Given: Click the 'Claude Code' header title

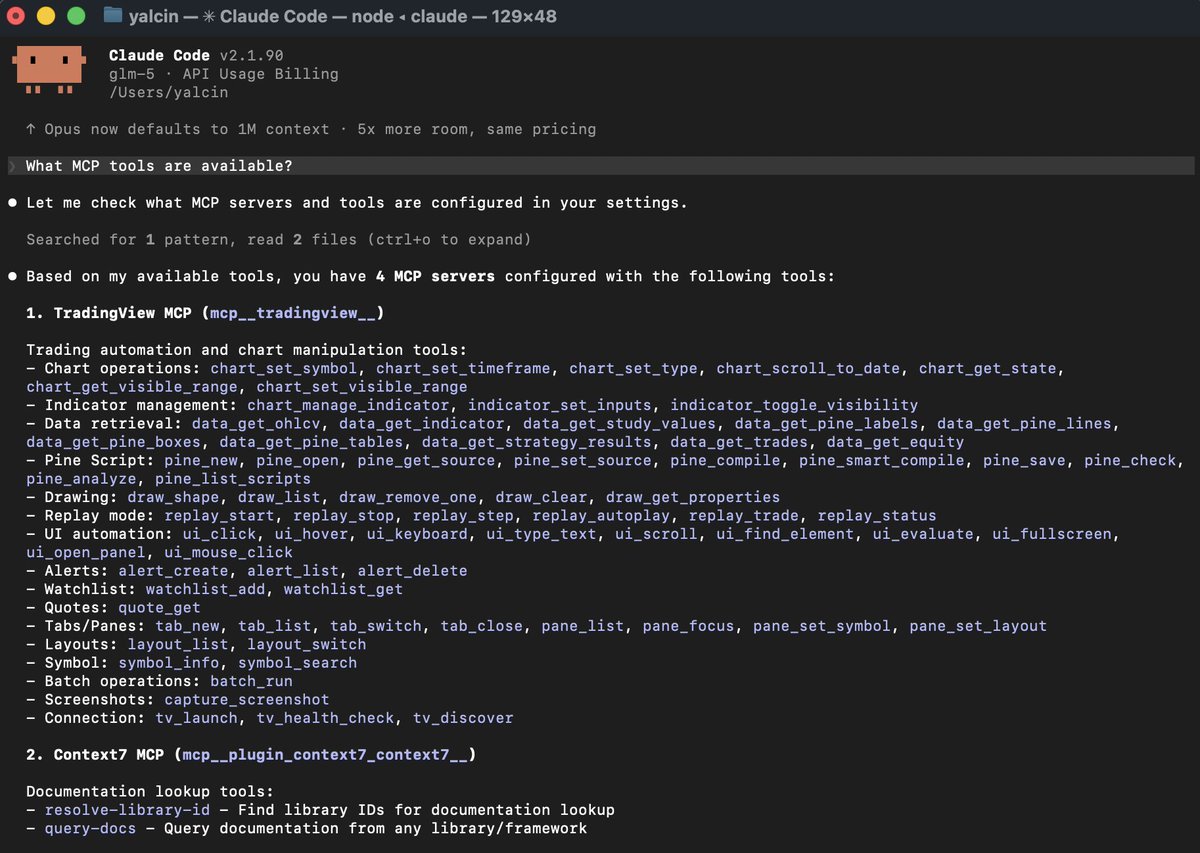Looking at the screenshot, I should click(160, 56).
